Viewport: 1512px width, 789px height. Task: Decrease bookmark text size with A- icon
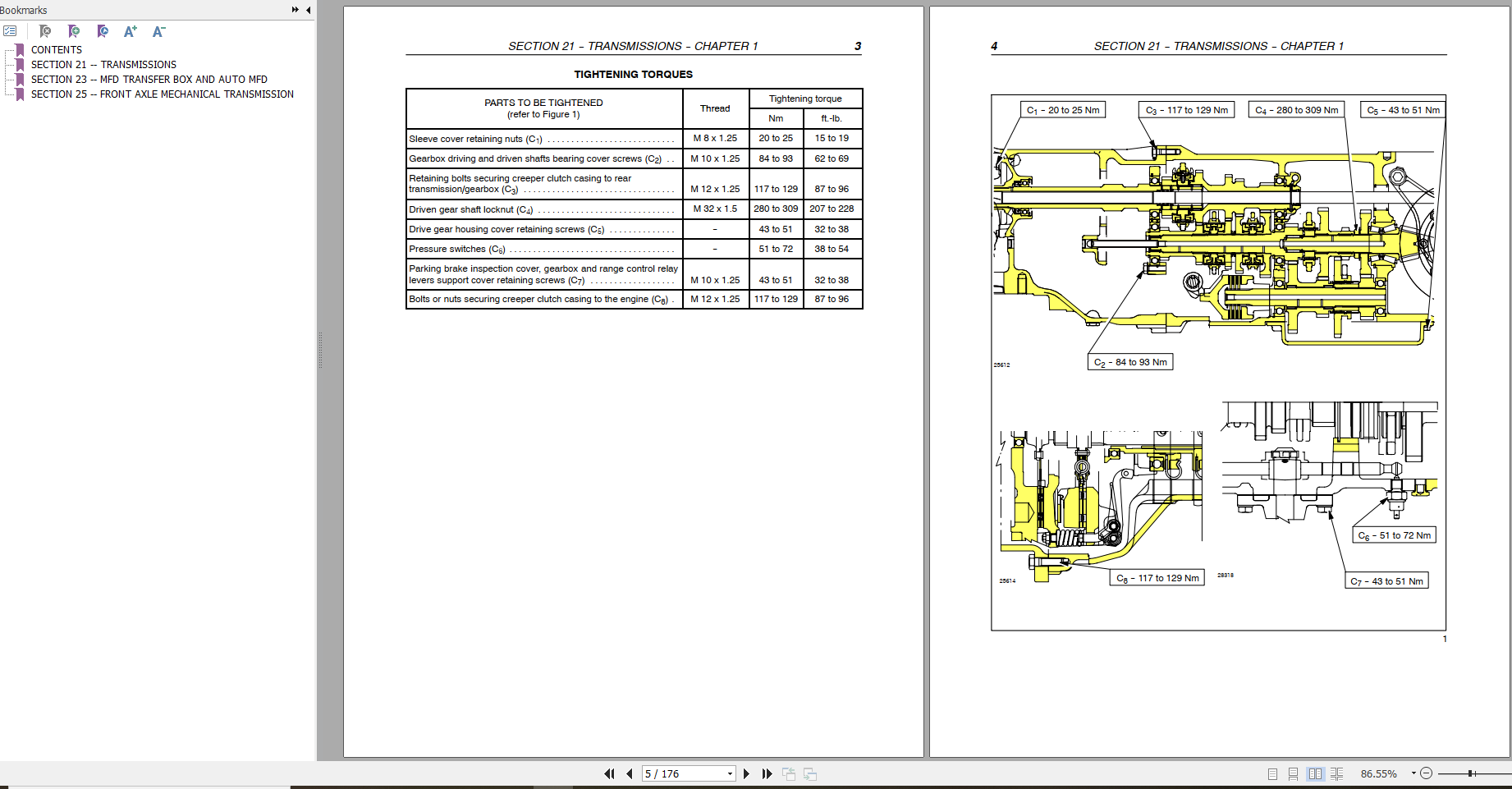click(x=158, y=30)
